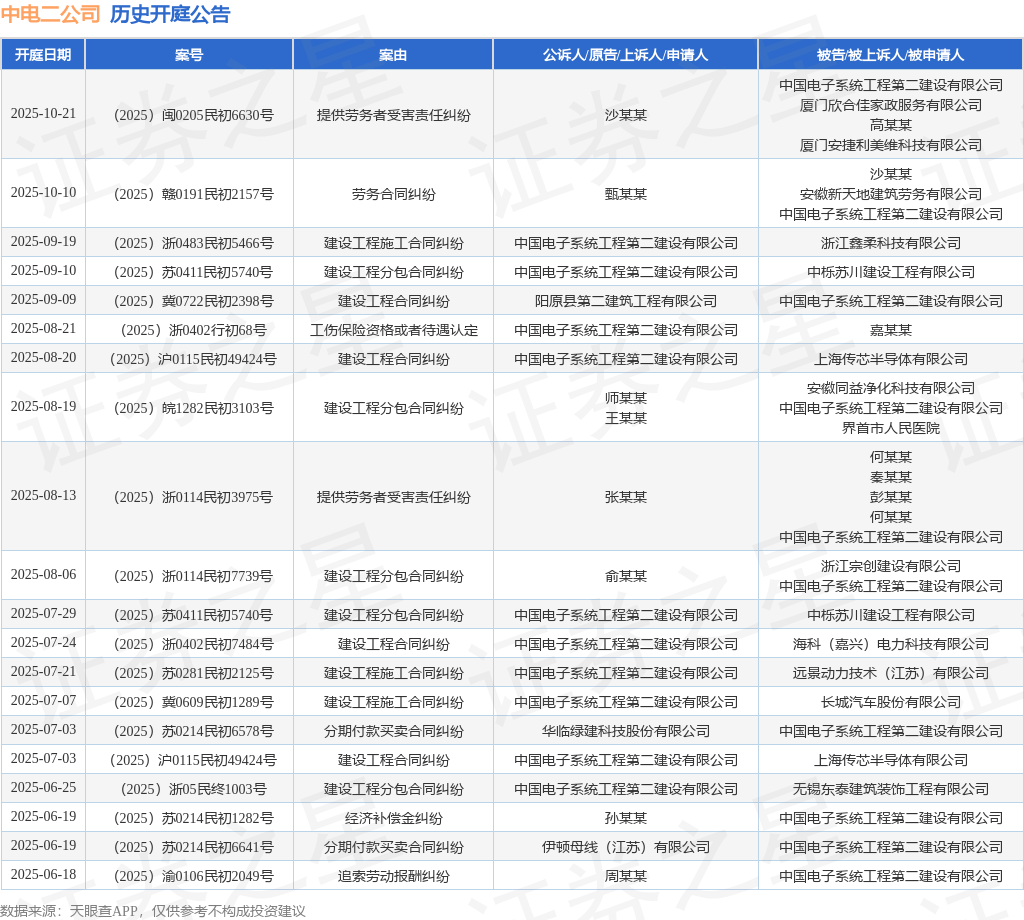Click defendant 长城汽车股份有限公司
The height and width of the screenshot is (920, 1024).
pyautogui.click(x=891, y=702)
